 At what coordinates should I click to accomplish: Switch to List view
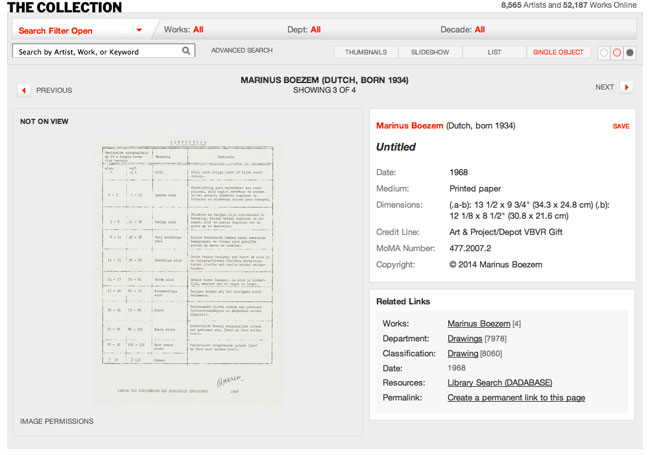point(494,52)
